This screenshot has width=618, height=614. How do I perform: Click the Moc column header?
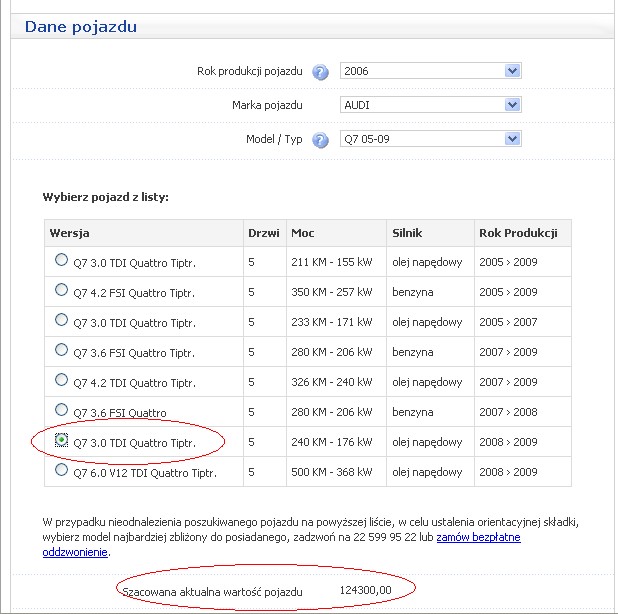[x=336, y=233]
